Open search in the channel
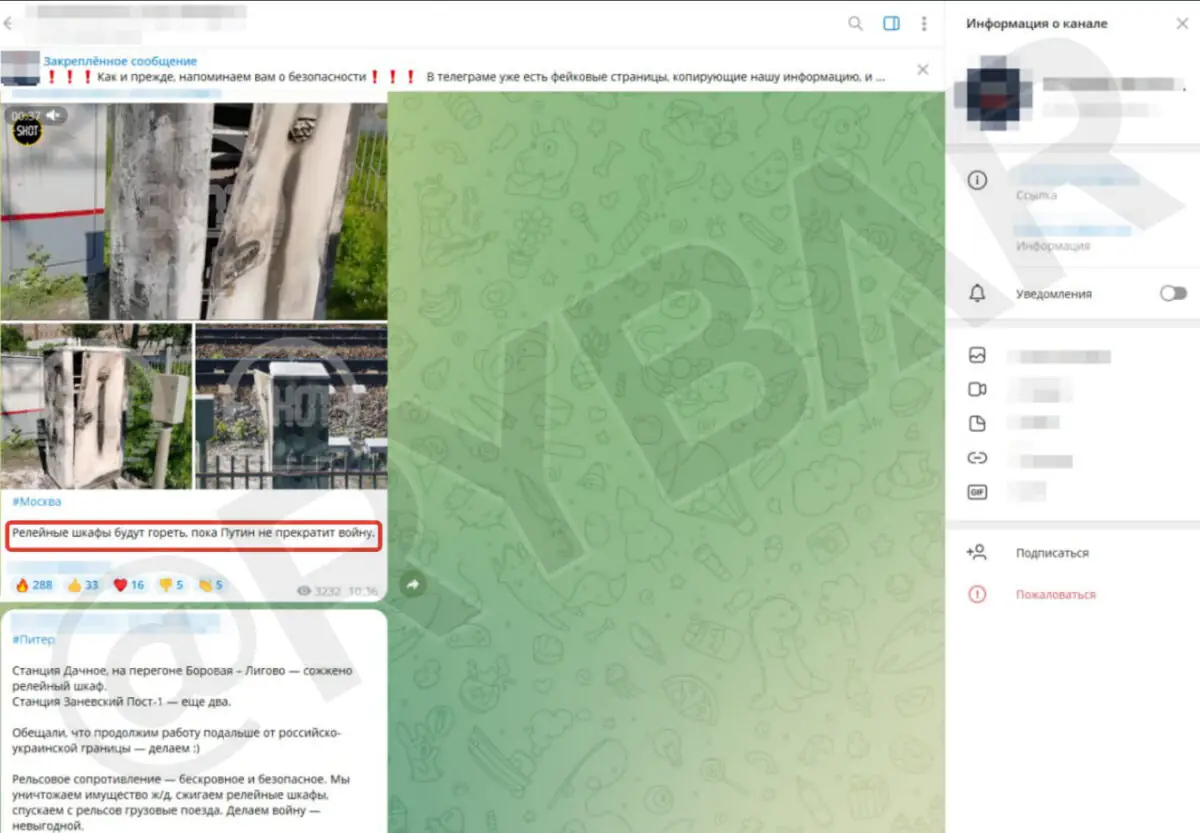This screenshot has width=1200, height=833. coord(855,23)
